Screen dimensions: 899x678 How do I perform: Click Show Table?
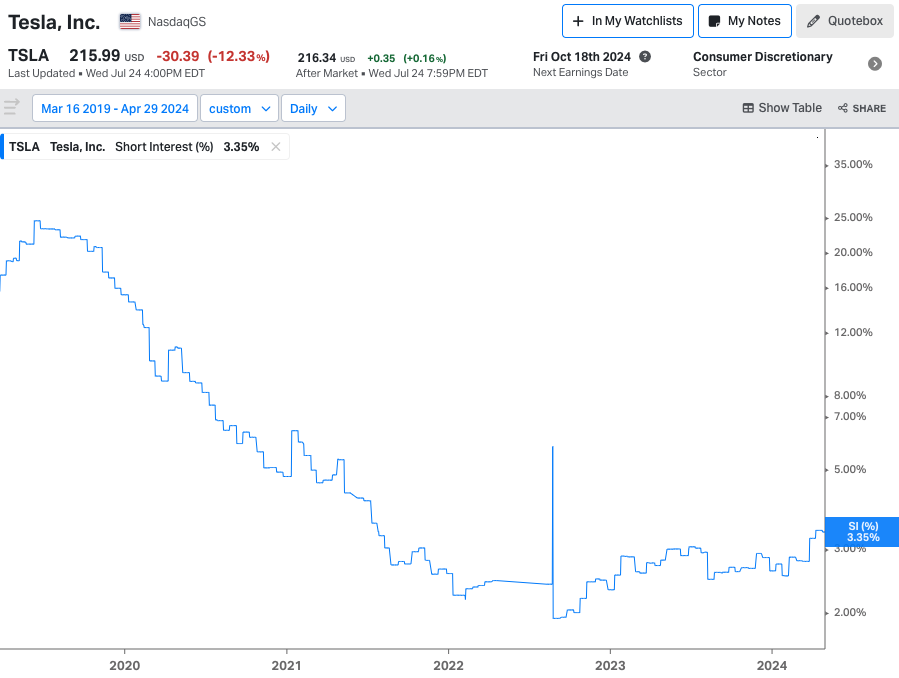[x=782, y=108]
